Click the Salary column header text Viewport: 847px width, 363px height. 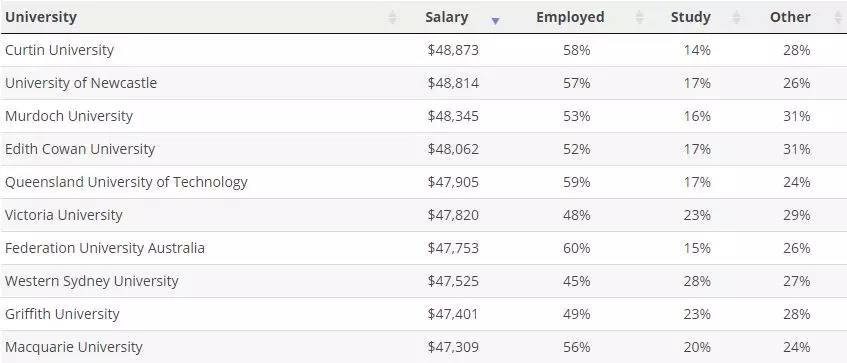pyautogui.click(x=446, y=17)
